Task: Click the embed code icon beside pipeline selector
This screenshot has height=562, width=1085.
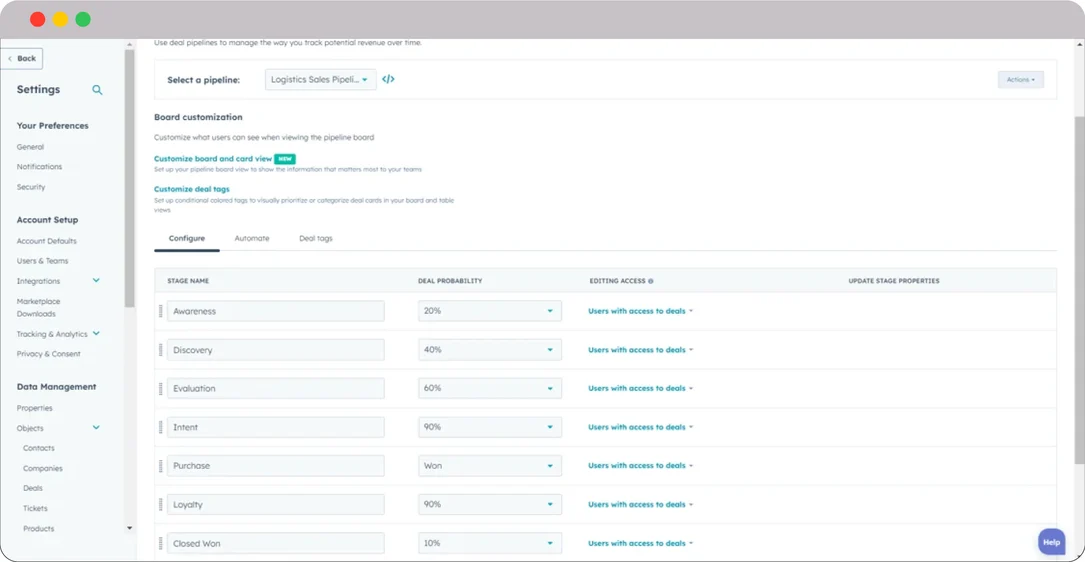Action: tap(388, 80)
